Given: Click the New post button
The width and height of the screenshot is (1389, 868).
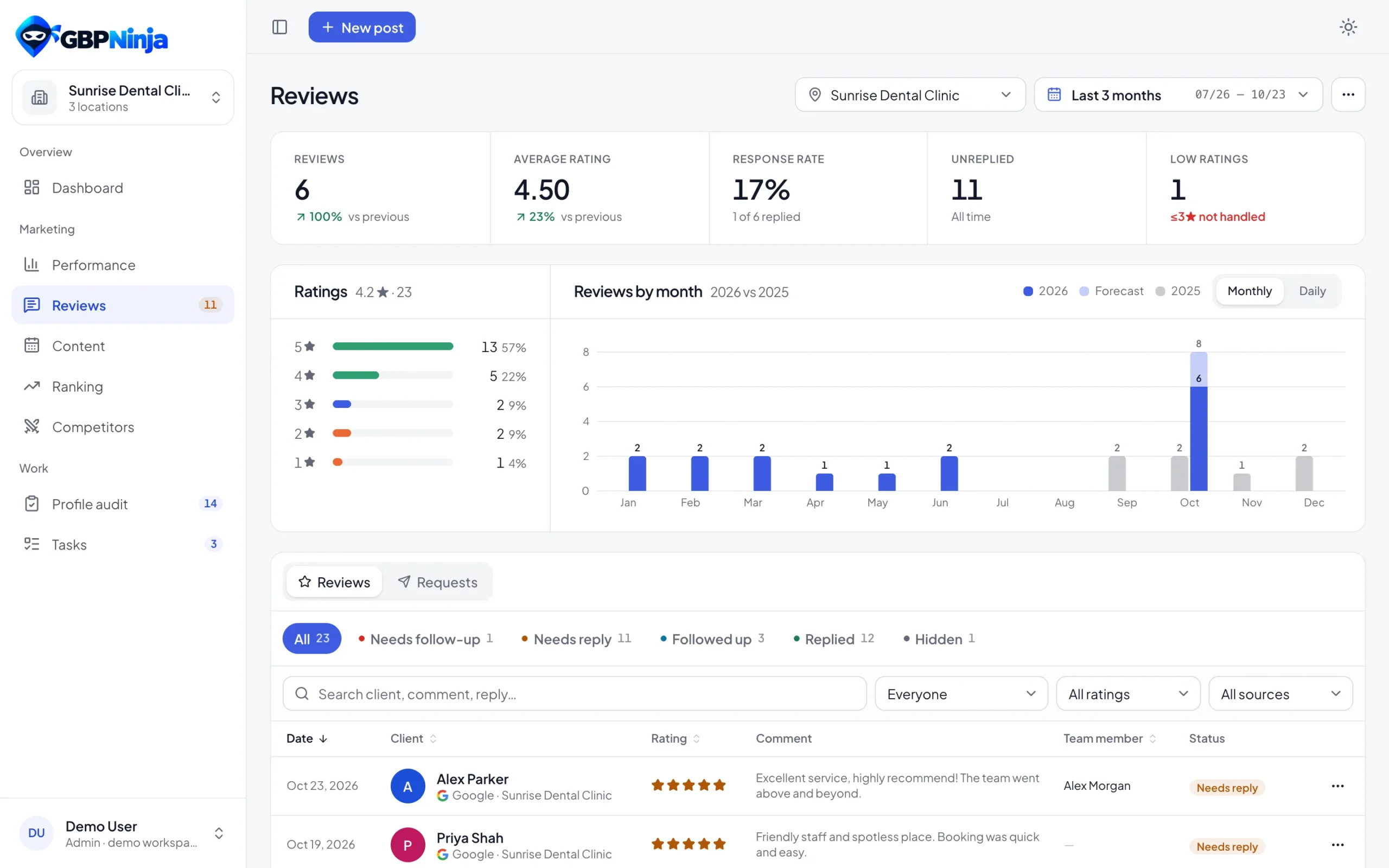Looking at the screenshot, I should [x=361, y=27].
